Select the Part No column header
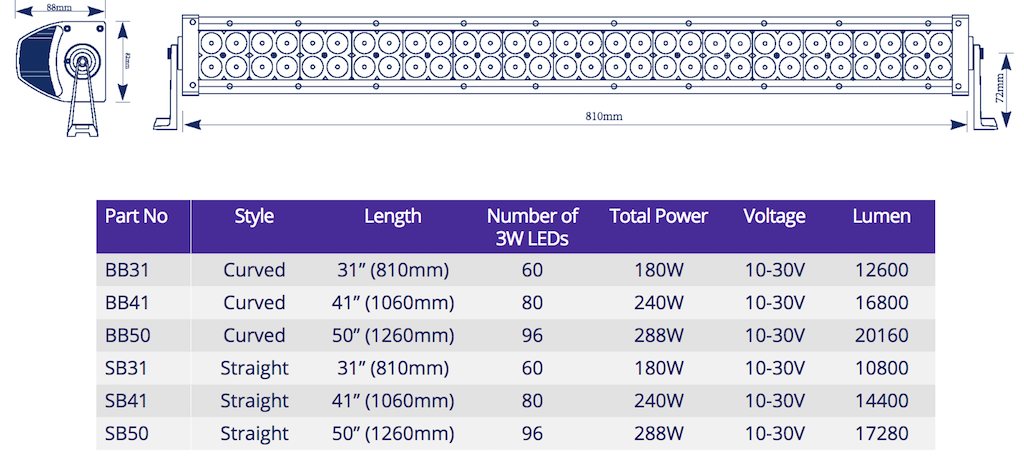Viewport: 1024px width, 459px height. point(136,216)
